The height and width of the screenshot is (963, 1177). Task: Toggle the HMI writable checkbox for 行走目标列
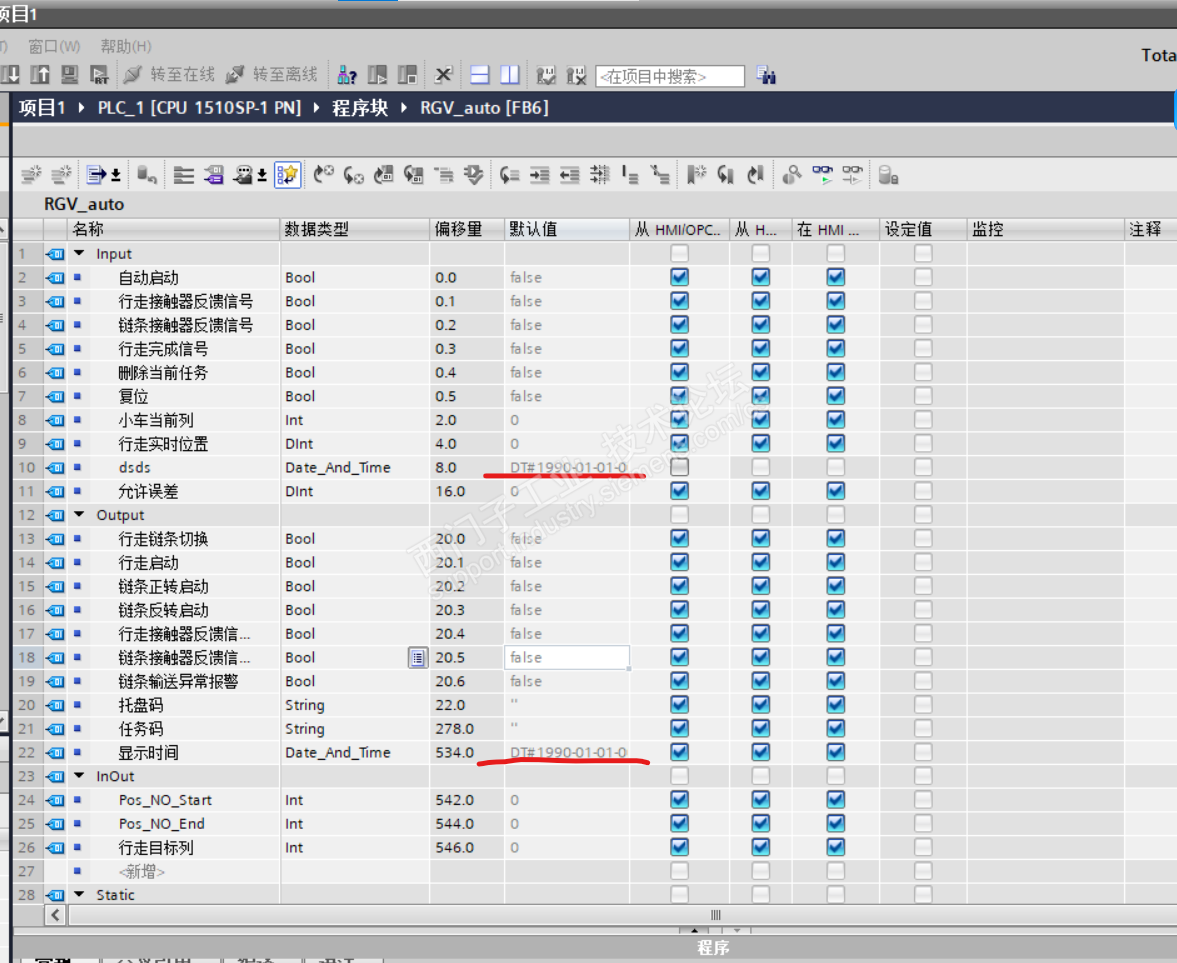coord(760,847)
